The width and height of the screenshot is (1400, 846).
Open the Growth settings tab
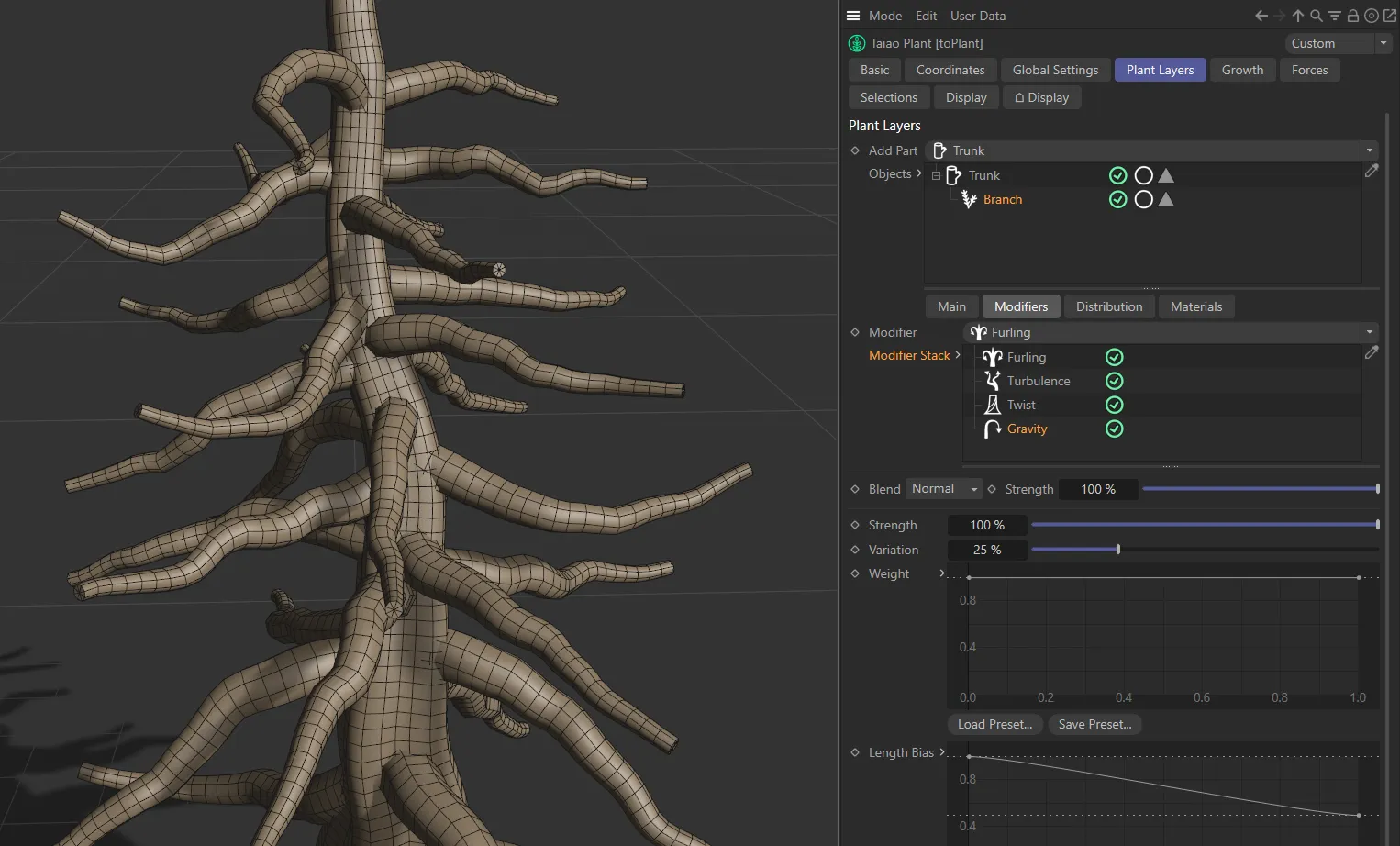1242,69
